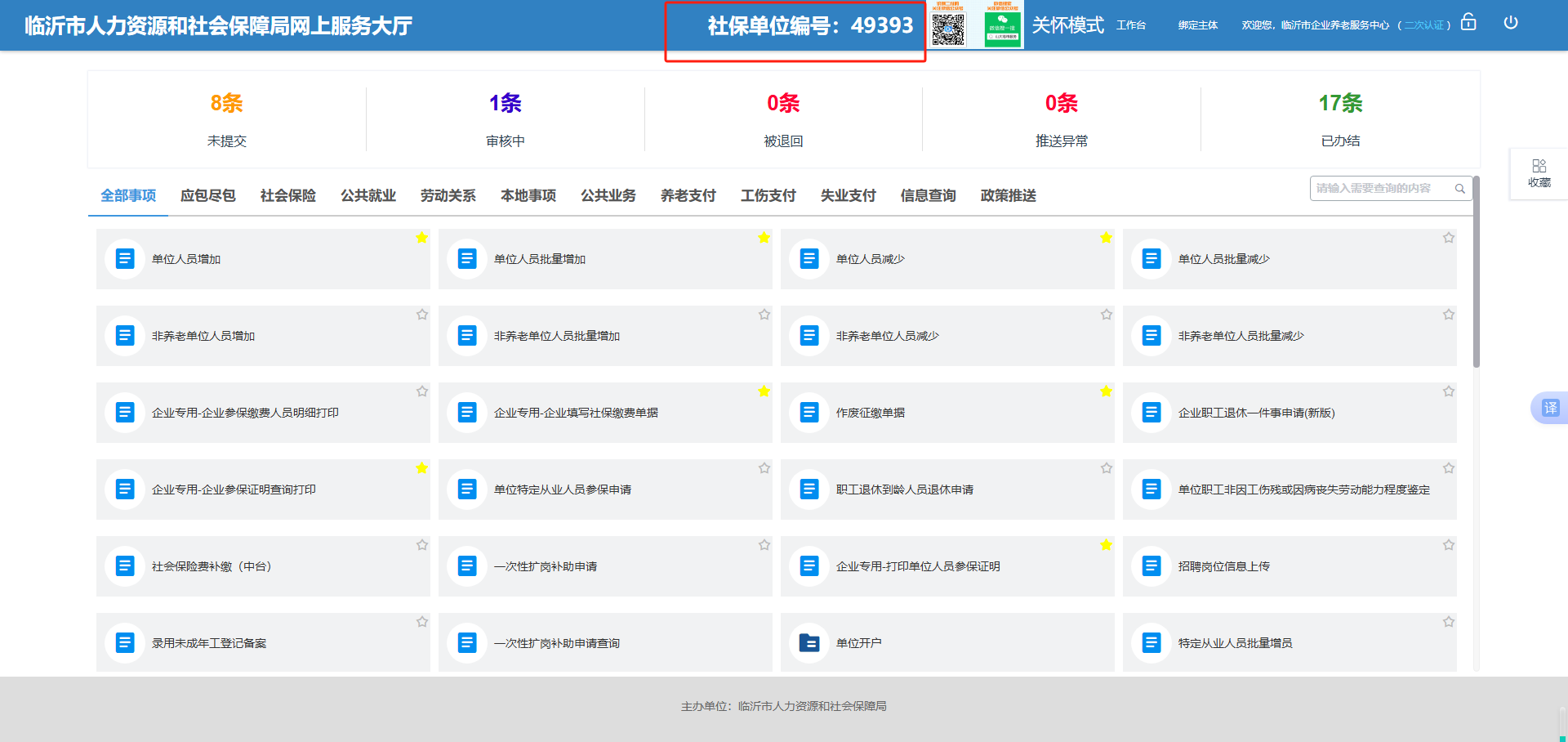Star 单位人员批量减少 as favorite
Viewport: 1568px width, 742px height.
click(1448, 238)
